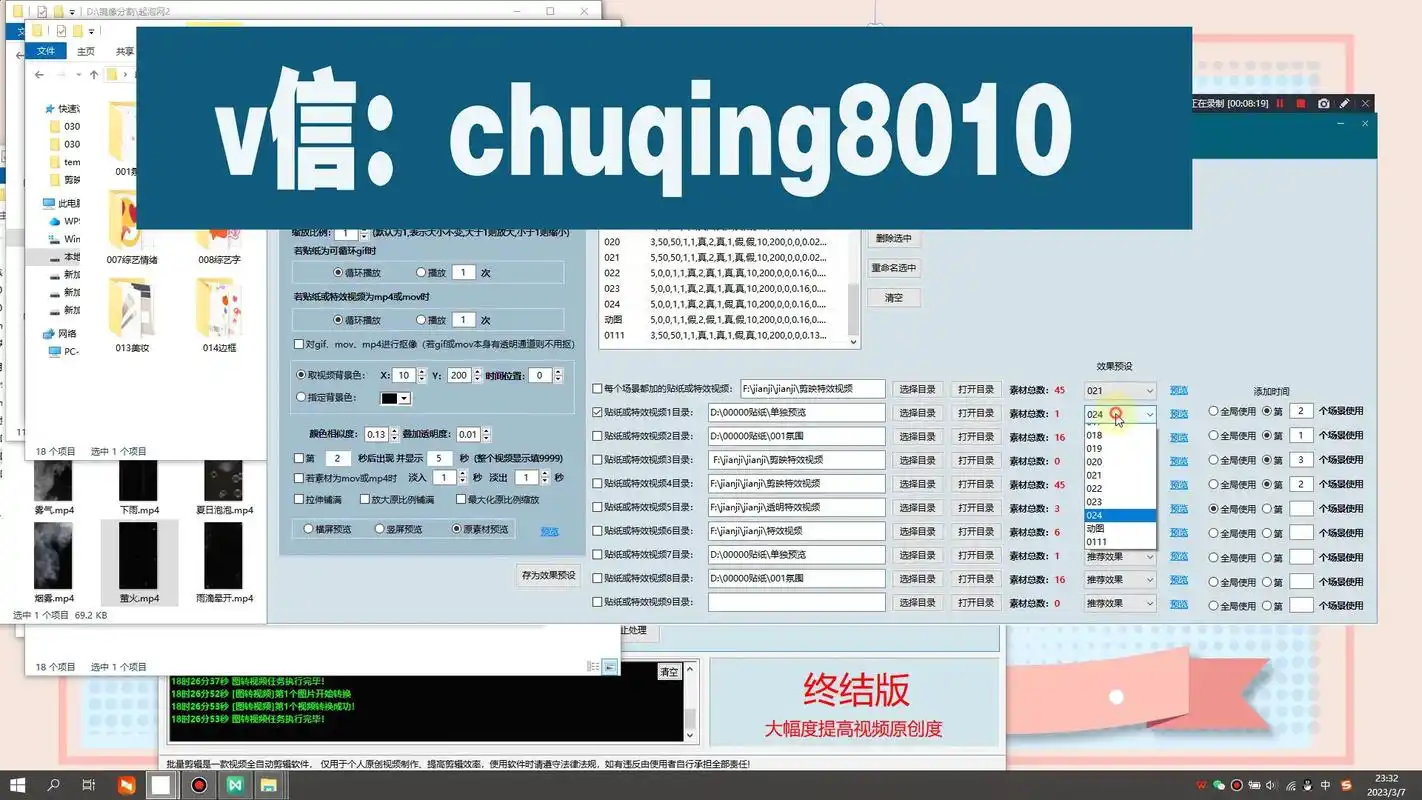This screenshot has width=1422, height=800.
Task: Open the black 指定背景色 color picker
Action: (396, 398)
